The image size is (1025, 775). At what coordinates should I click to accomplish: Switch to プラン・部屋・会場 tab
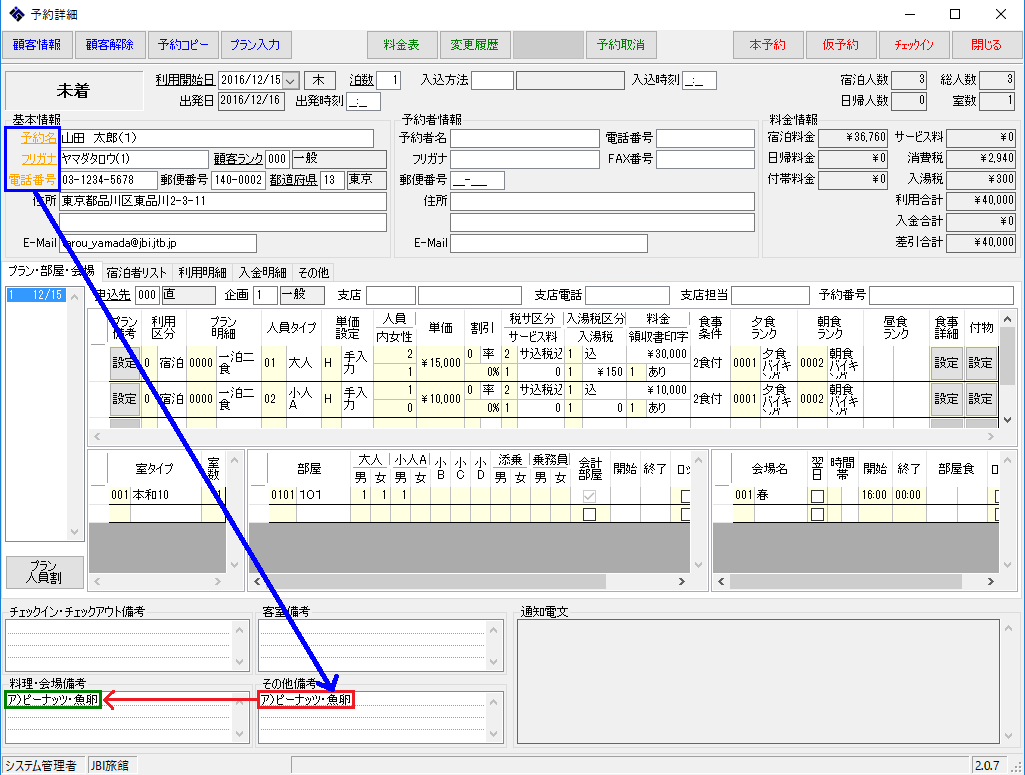coord(51,271)
